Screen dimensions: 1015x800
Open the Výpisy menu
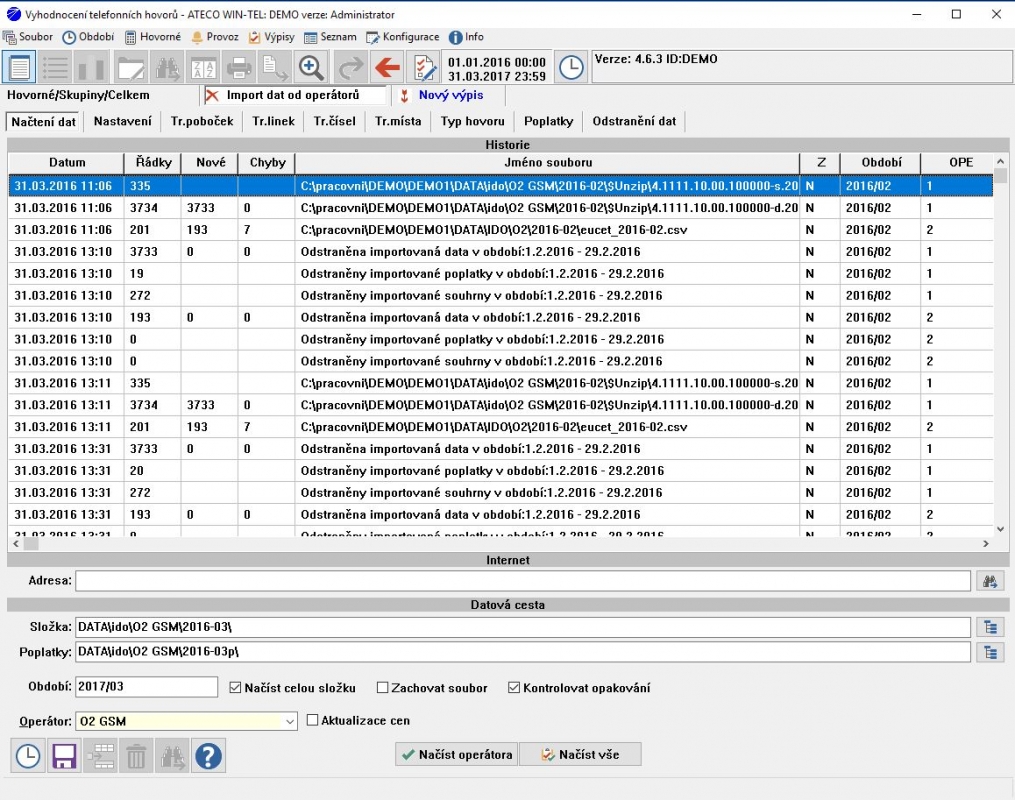click(272, 37)
